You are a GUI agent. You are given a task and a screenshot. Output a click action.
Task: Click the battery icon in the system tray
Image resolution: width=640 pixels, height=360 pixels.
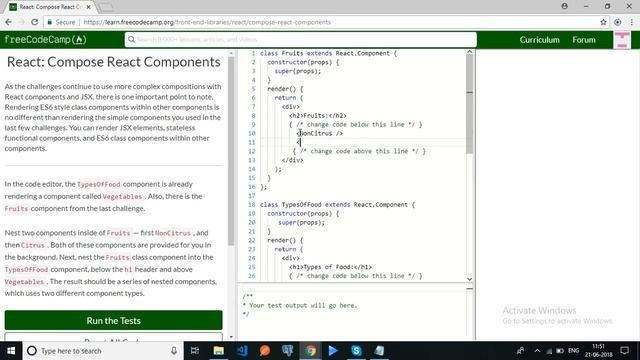[560, 351]
